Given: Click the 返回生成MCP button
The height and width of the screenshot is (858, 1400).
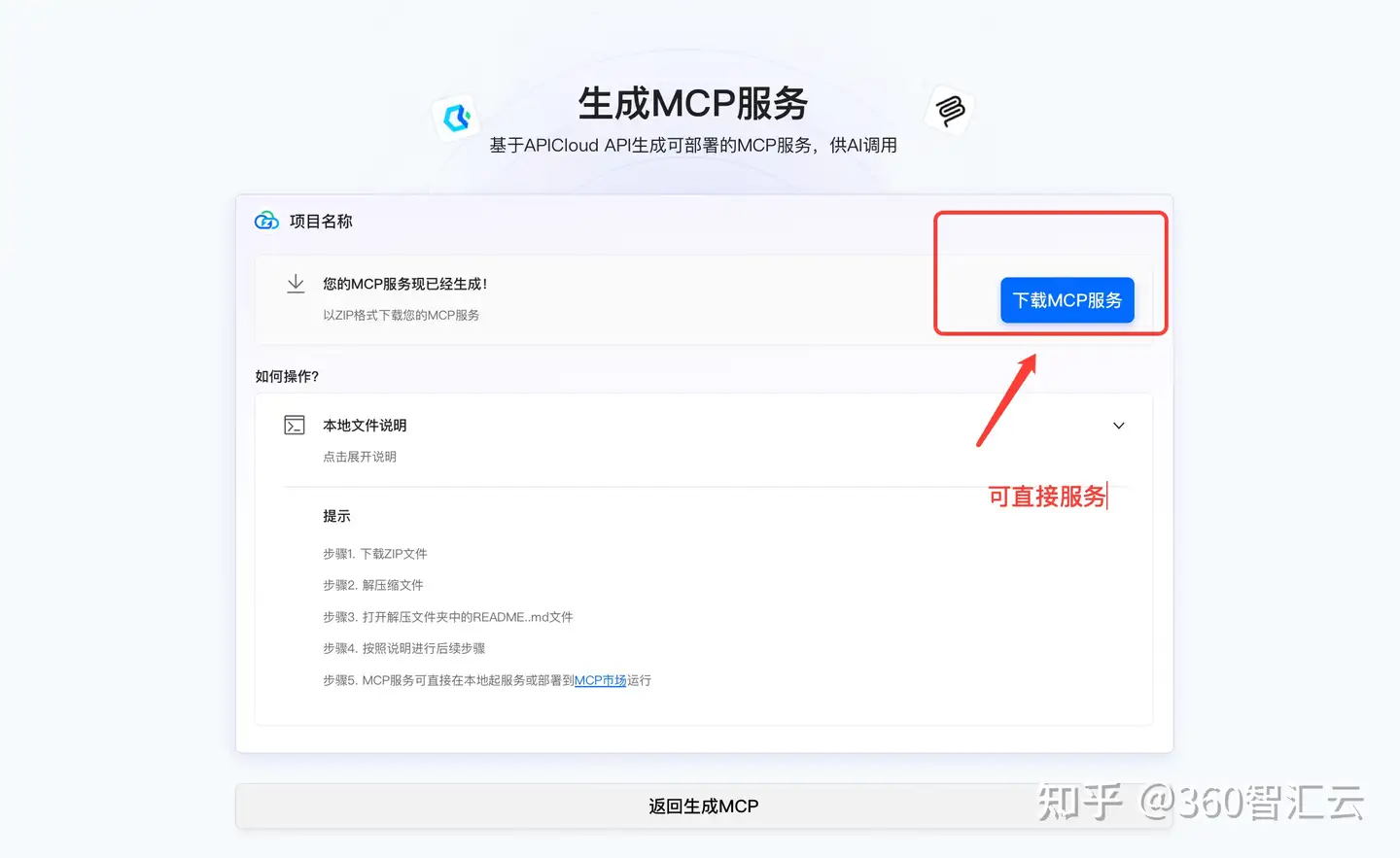Looking at the screenshot, I should coord(704,807).
